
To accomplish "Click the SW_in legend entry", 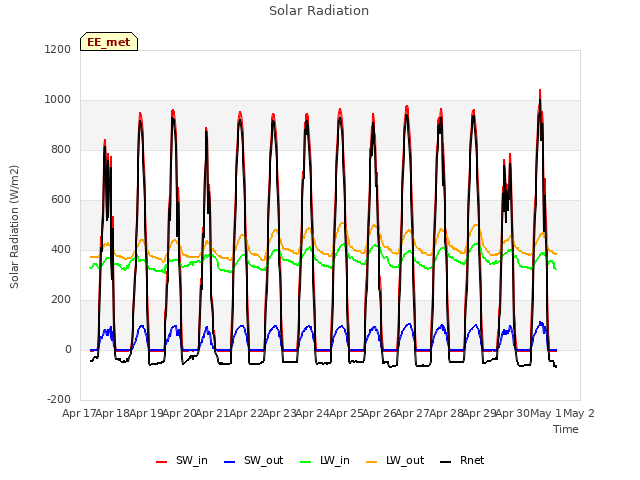I will 182,460.
